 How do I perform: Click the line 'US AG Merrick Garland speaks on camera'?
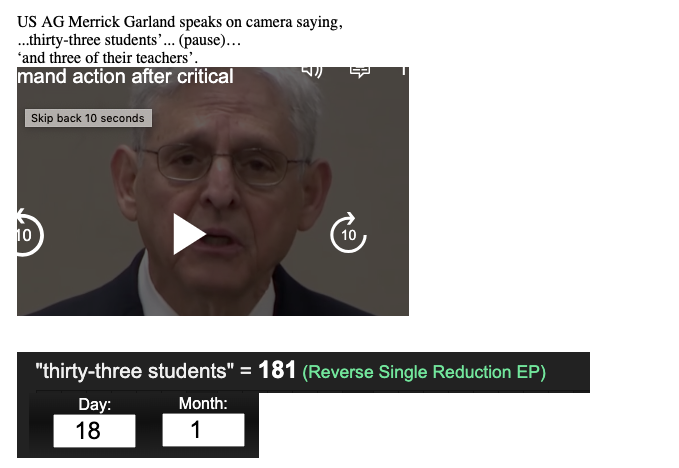click(180, 22)
